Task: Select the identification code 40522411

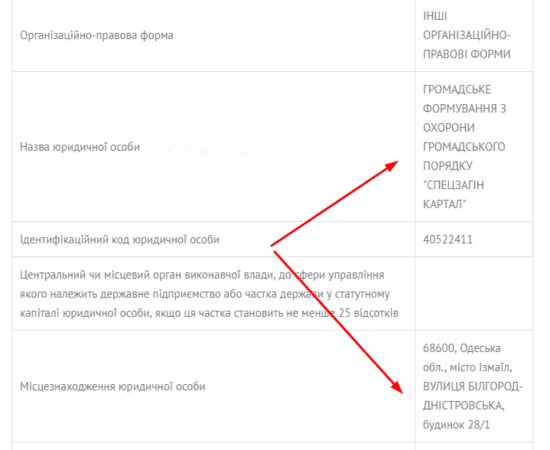Action: pyautogui.click(x=448, y=240)
